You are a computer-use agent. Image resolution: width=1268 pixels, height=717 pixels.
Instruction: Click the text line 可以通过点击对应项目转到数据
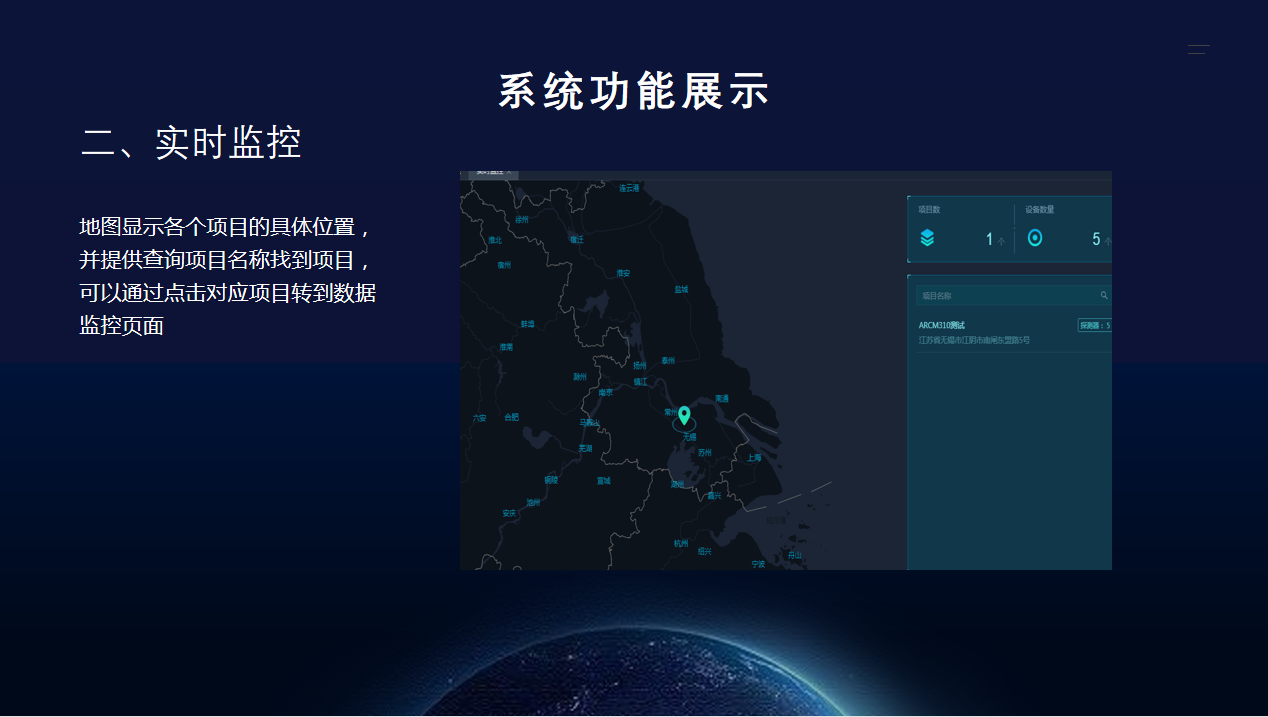pos(228,293)
